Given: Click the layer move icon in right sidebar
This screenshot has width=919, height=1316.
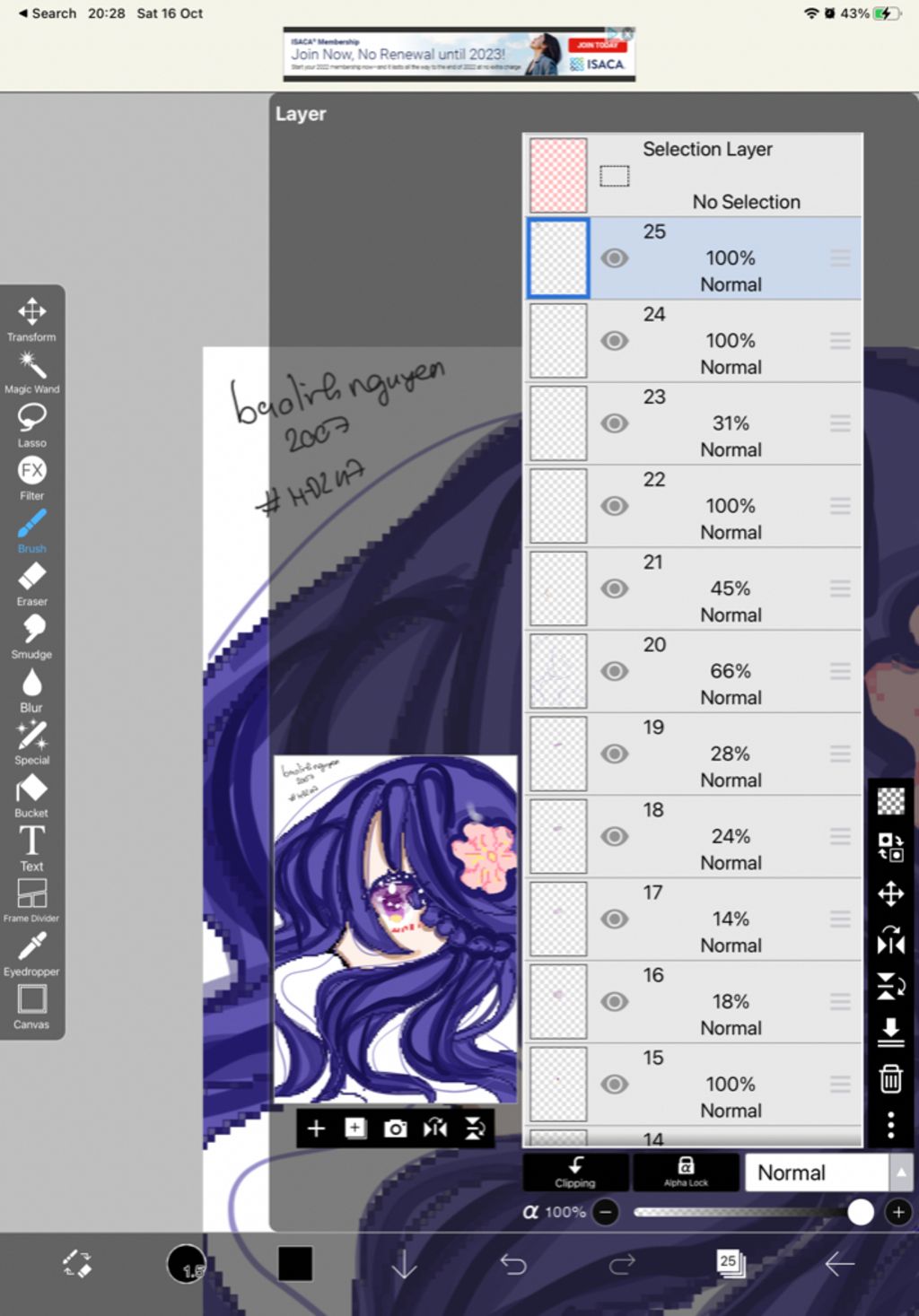Looking at the screenshot, I should click(x=890, y=893).
